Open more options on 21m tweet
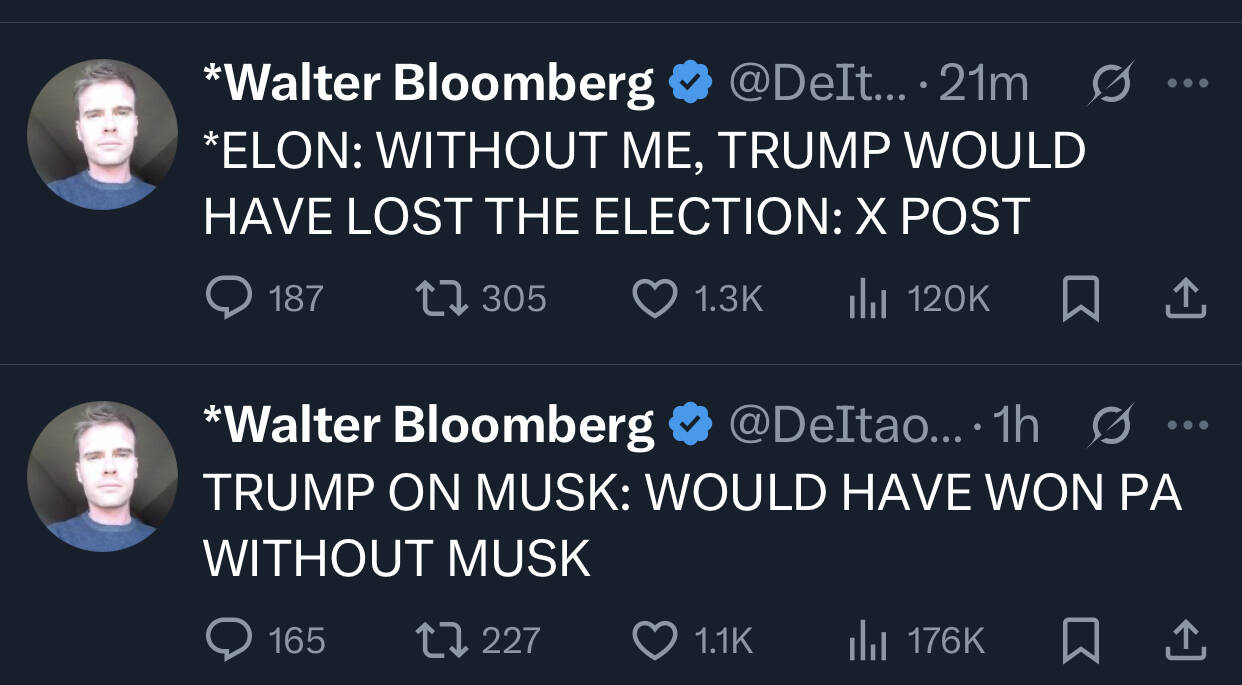The height and width of the screenshot is (685, 1242). click(1187, 84)
